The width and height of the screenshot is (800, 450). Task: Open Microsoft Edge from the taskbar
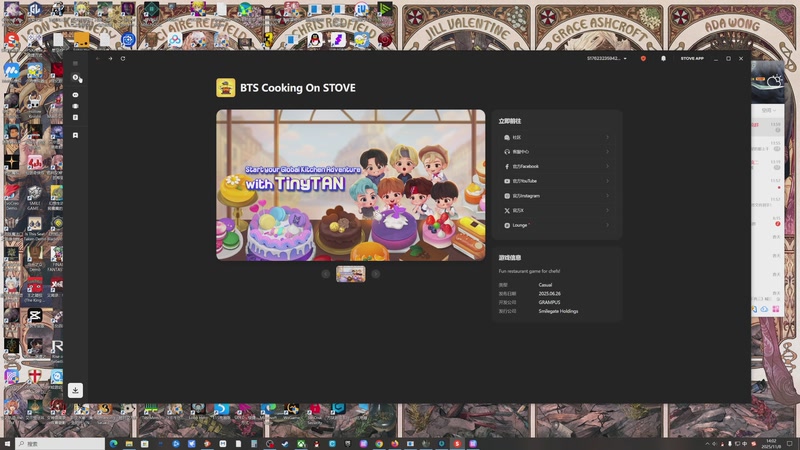point(113,444)
